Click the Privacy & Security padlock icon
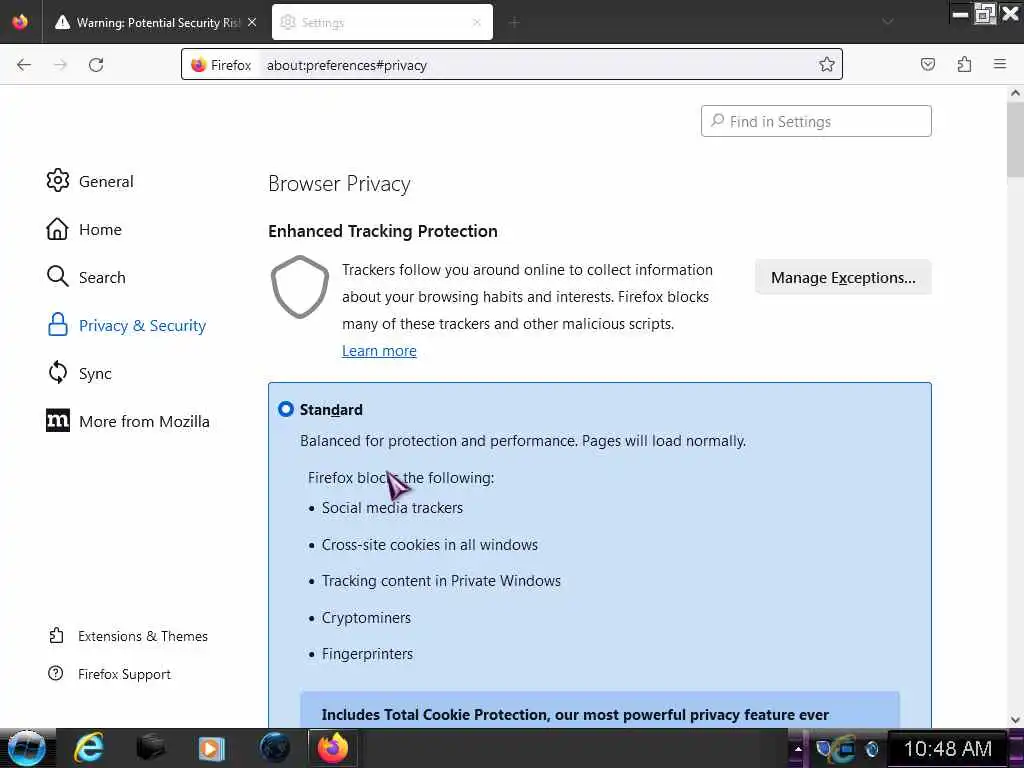This screenshot has width=1024, height=768. tap(57, 325)
